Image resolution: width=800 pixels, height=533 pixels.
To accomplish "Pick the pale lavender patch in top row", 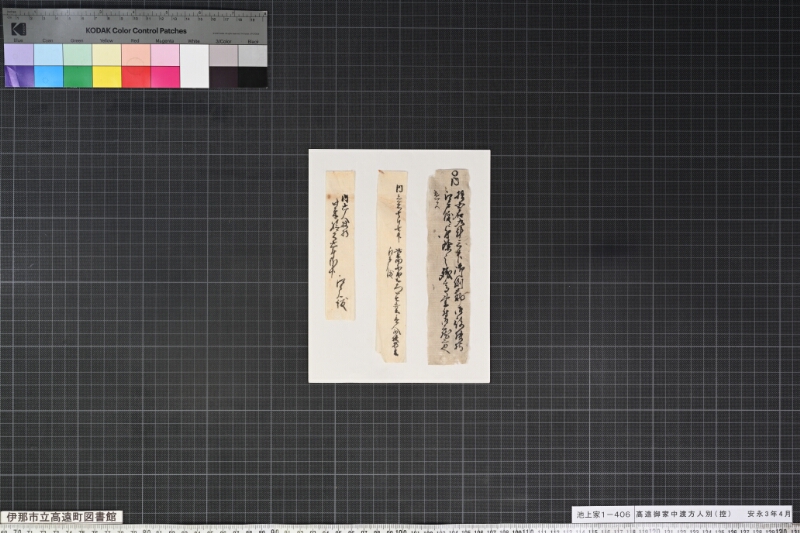I will 19,55.
